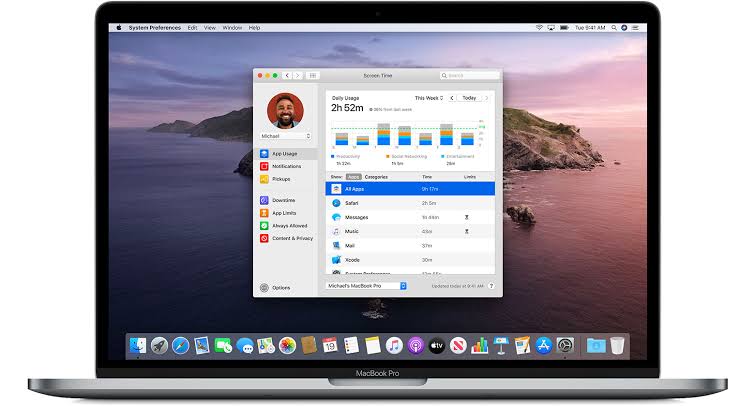Click the hourglass limit icon for Messages
The width and height of the screenshot is (755, 406).
tap(467, 218)
